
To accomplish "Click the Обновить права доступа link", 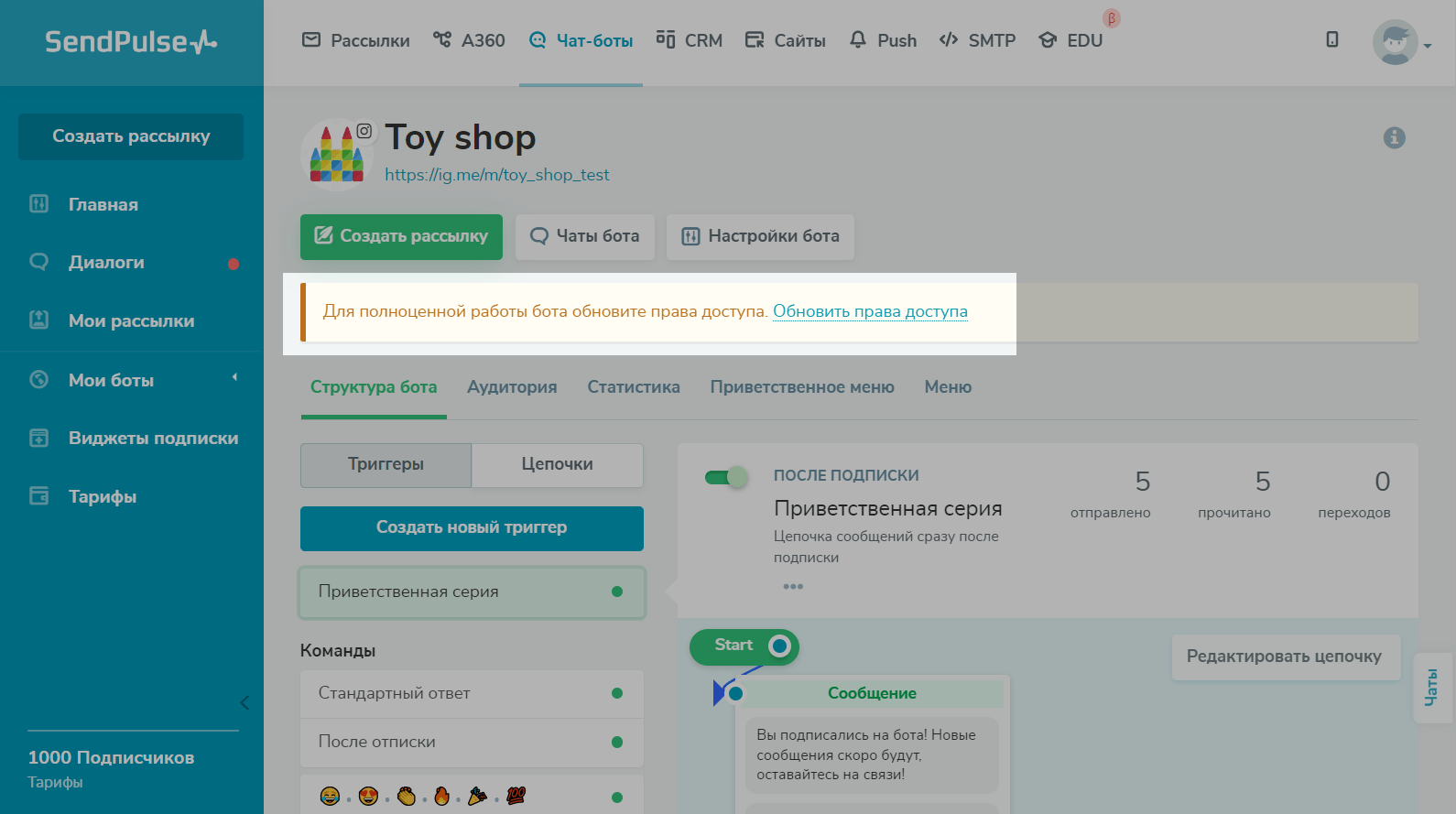I will click(870, 311).
